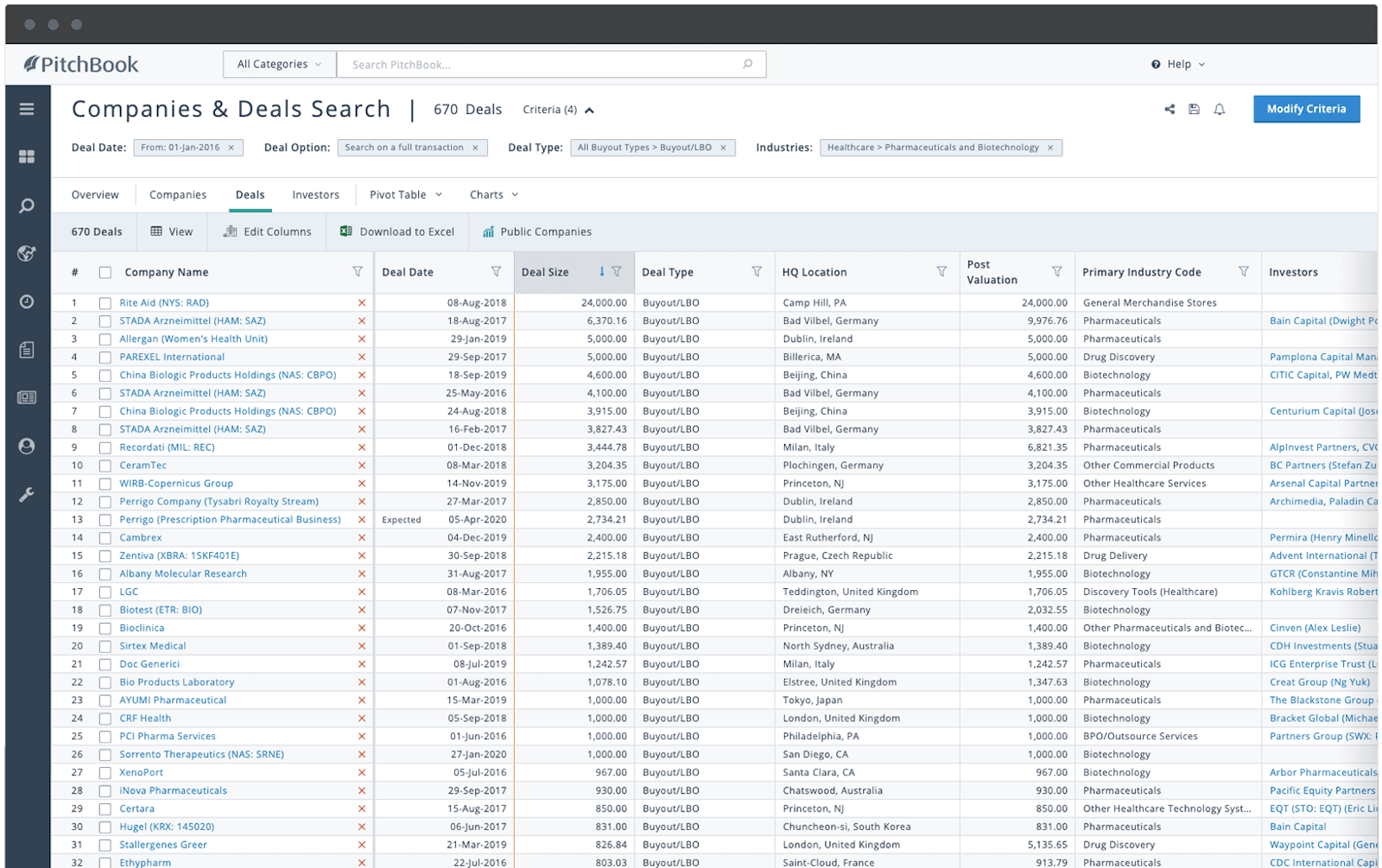The width and height of the screenshot is (1382, 868).
Task: Open The Blackstone Group investor link
Action: coord(1322,700)
